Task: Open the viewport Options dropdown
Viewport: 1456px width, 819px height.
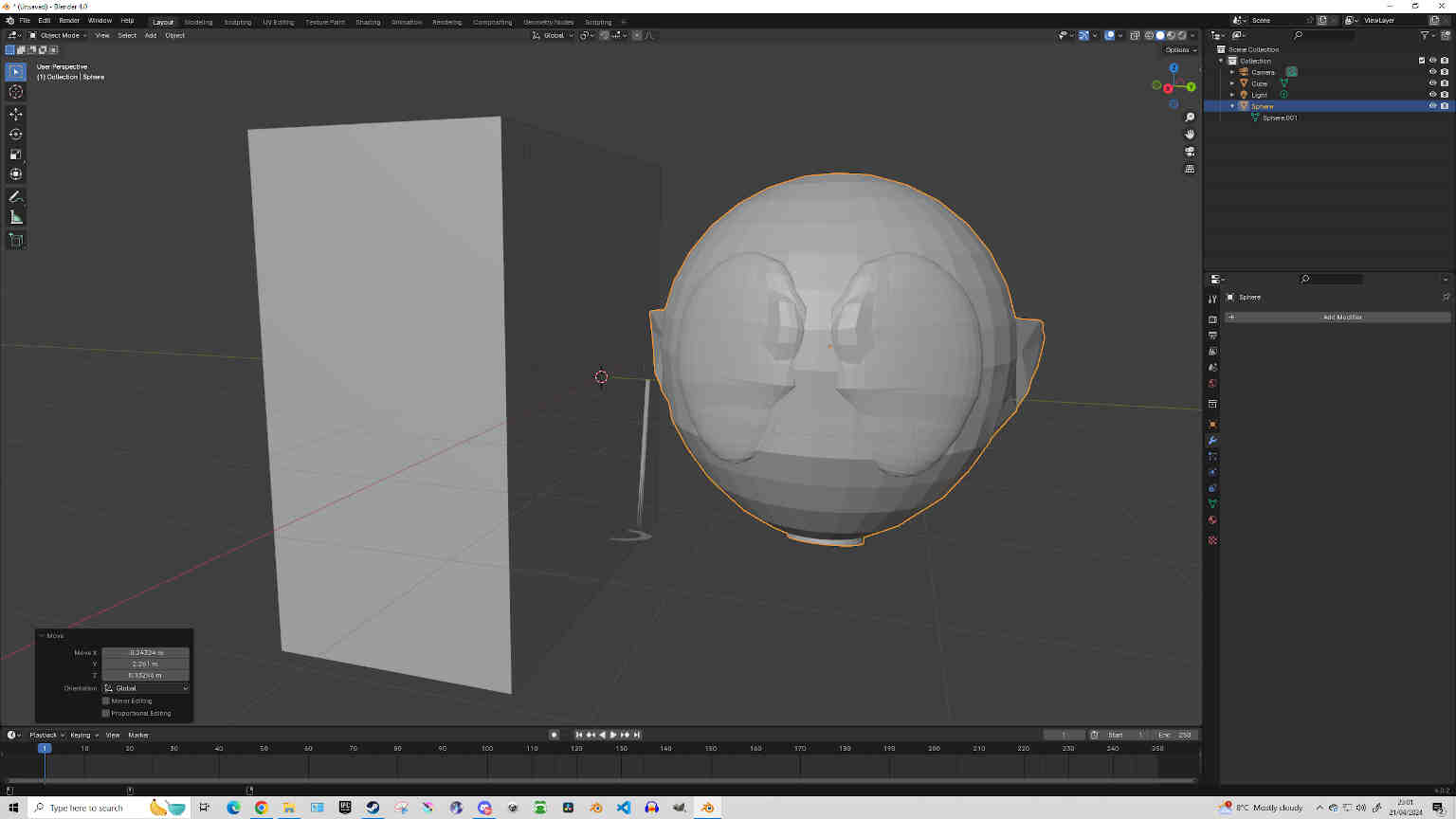Action: 1180,49
